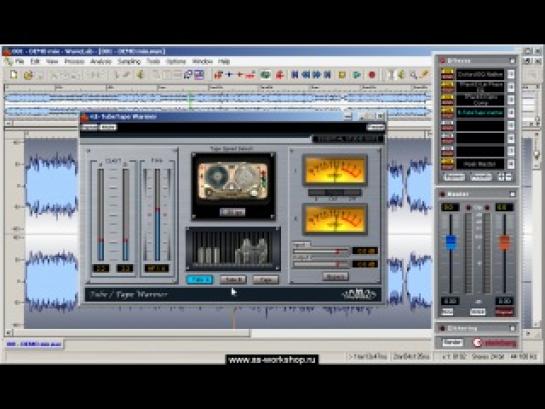Click the green Master Section toolbar icon

coord(266,75)
